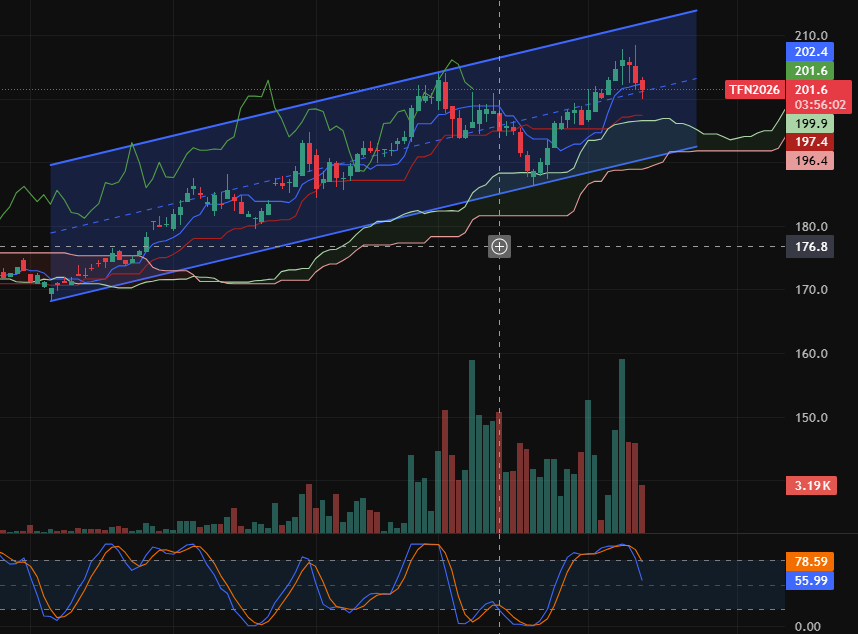Click the 176.8 crosshair price label
The height and width of the screenshot is (634, 858).
click(809, 246)
